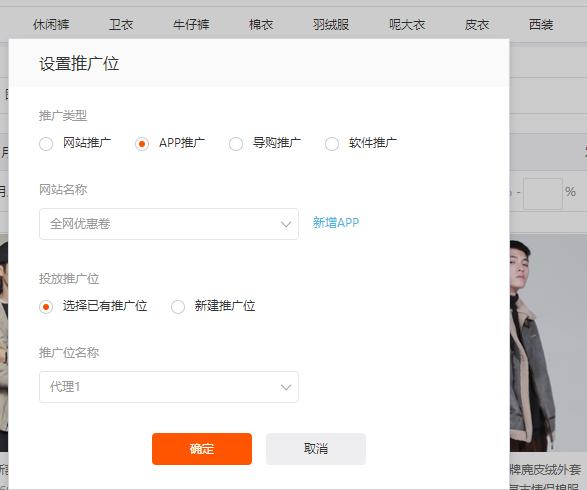Open 羽绒服 category tab

coord(331,25)
